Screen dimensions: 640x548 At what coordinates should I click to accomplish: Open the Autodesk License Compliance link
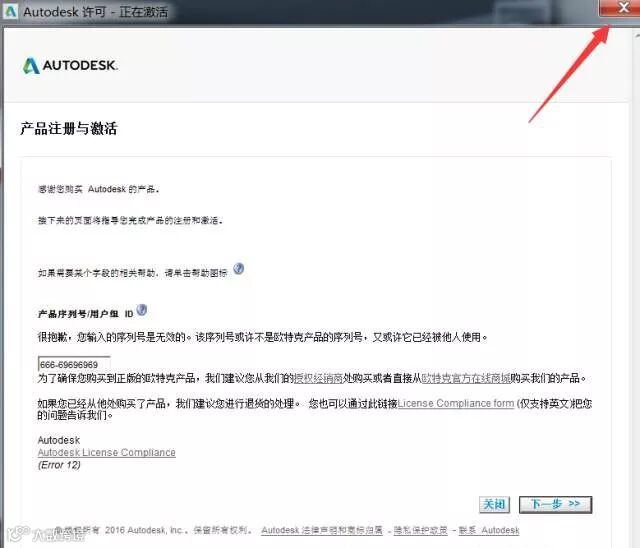coord(107,453)
